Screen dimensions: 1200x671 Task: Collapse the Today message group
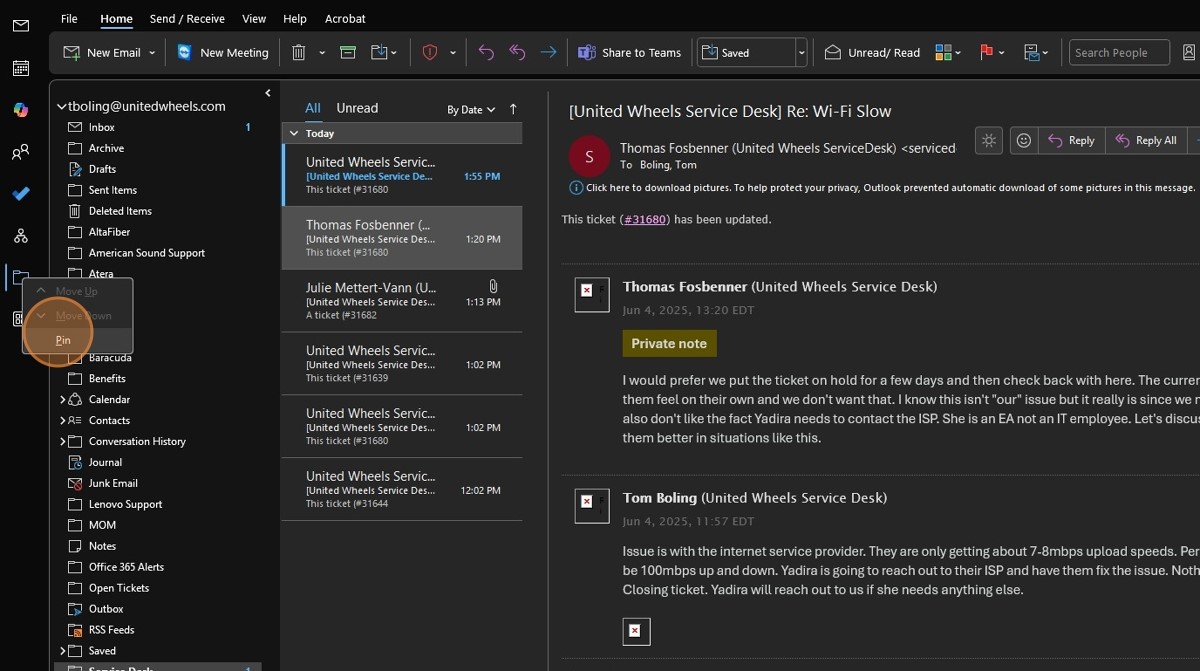point(293,133)
